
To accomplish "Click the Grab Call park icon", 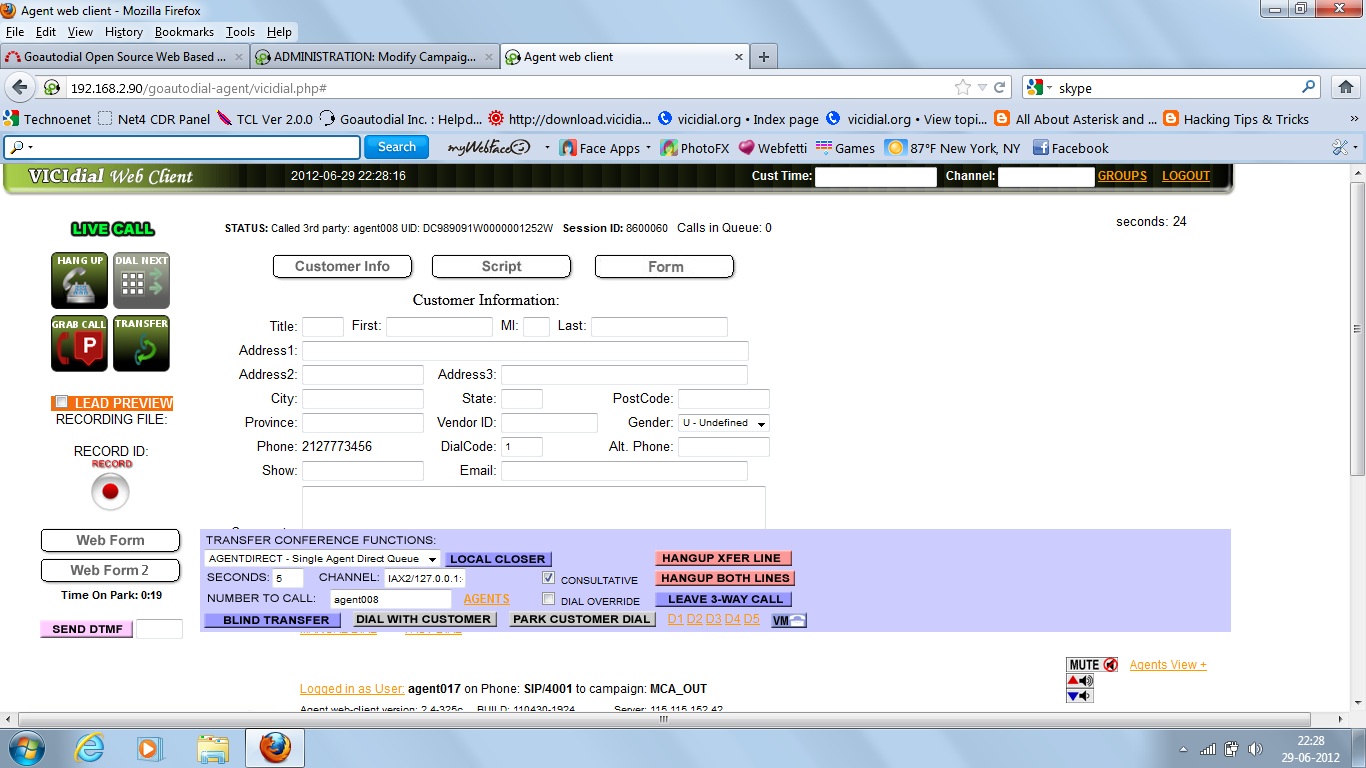I will (80, 343).
